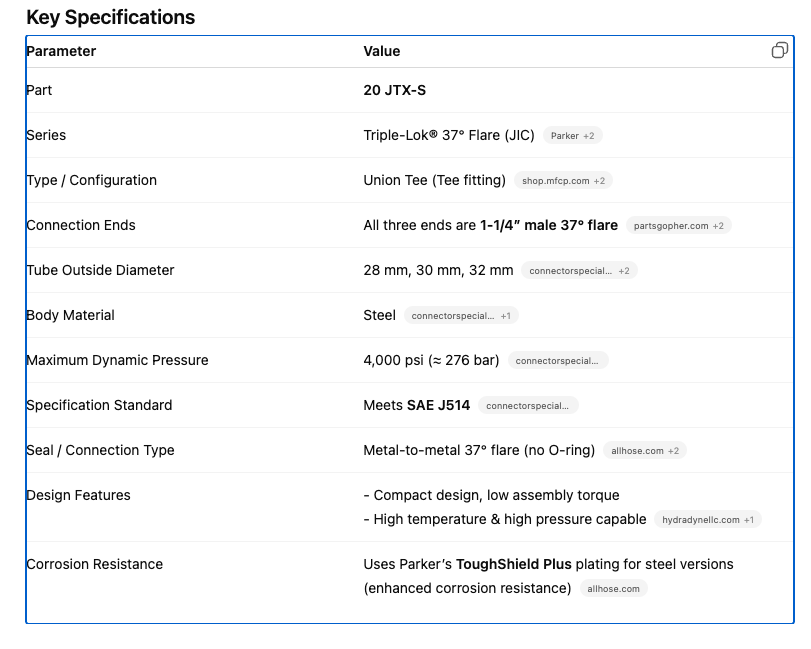811x649 pixels.
Task: Click the source chip next to Steel
Action: 461,316
